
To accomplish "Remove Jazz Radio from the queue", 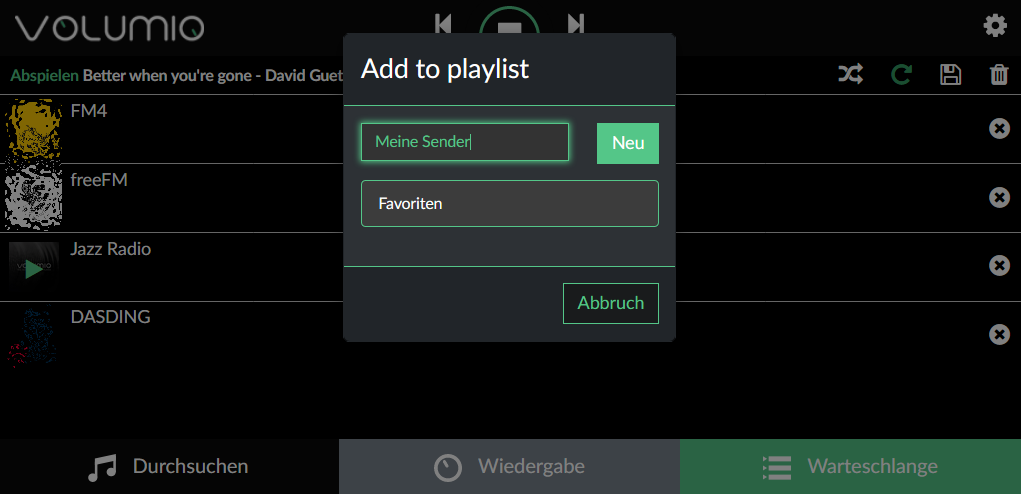I will [999, 265].
